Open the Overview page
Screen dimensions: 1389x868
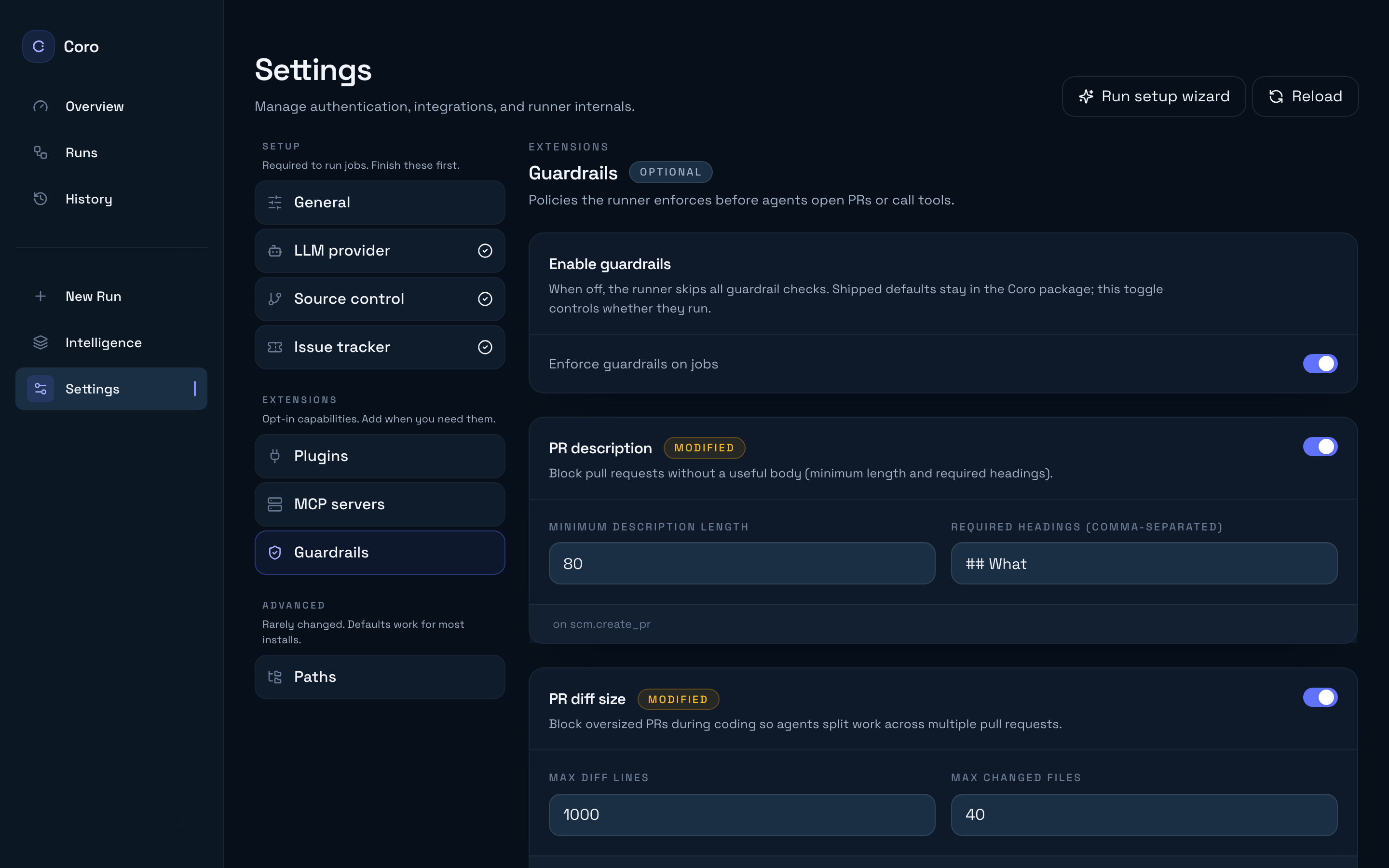(x=111, y=106)
